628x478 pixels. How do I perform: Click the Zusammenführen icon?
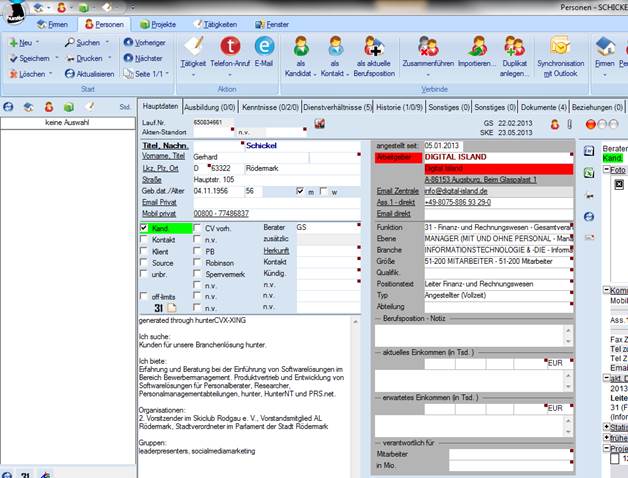428,46
